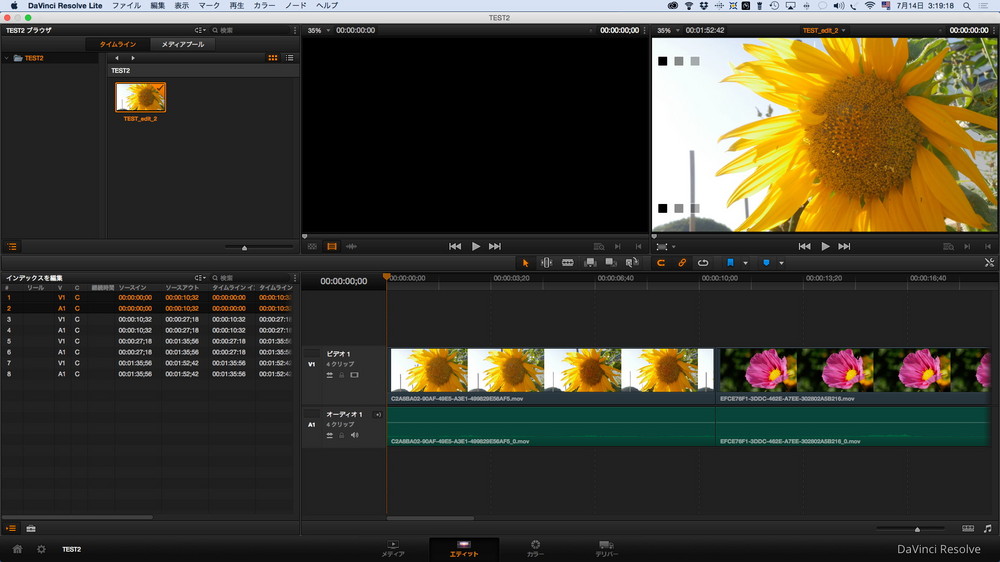Viewport: 1000px width, 562px height.
Task: Click the loop link icon in toolbar
Action: pos(703,263)
